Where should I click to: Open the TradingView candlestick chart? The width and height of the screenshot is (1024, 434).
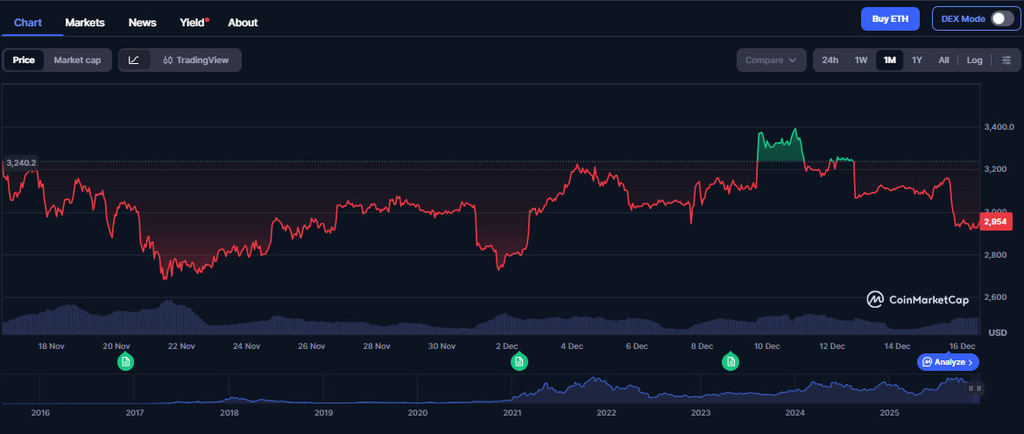click(196, 60)
